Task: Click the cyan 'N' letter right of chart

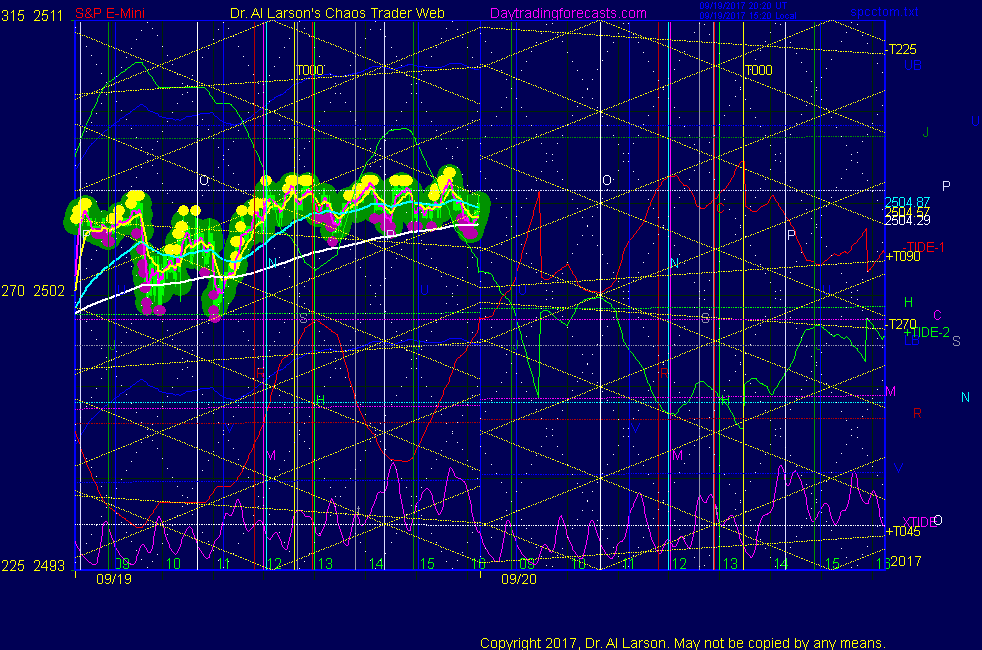Action: pos(965,397)
